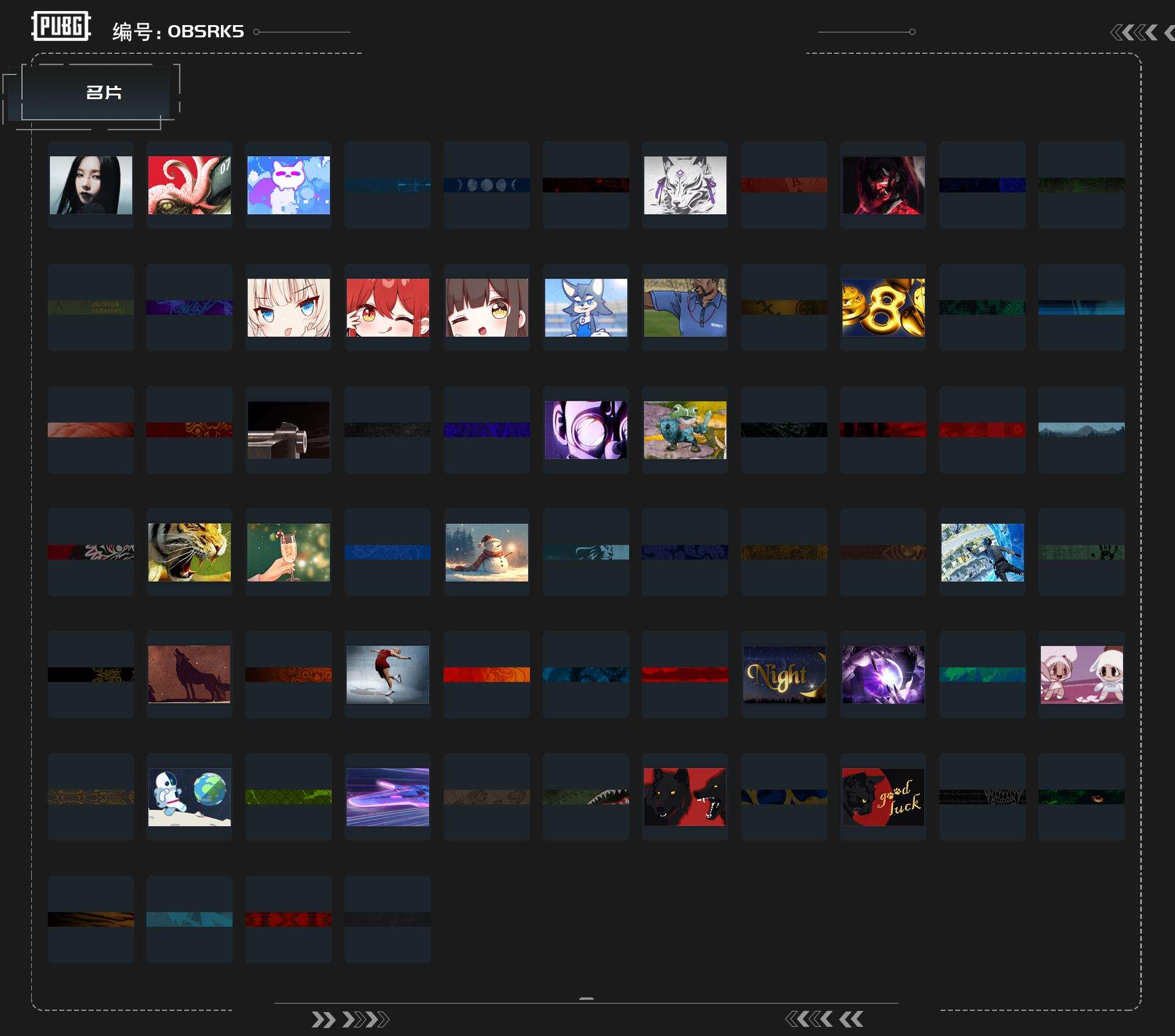Click the PUBG logo
The height and width of the screenshot is (1036, 1175).
61,26
